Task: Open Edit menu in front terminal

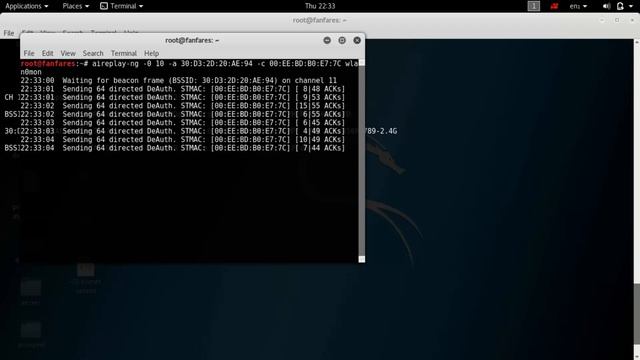Action: pyautogui.click(x=47, y=53)
